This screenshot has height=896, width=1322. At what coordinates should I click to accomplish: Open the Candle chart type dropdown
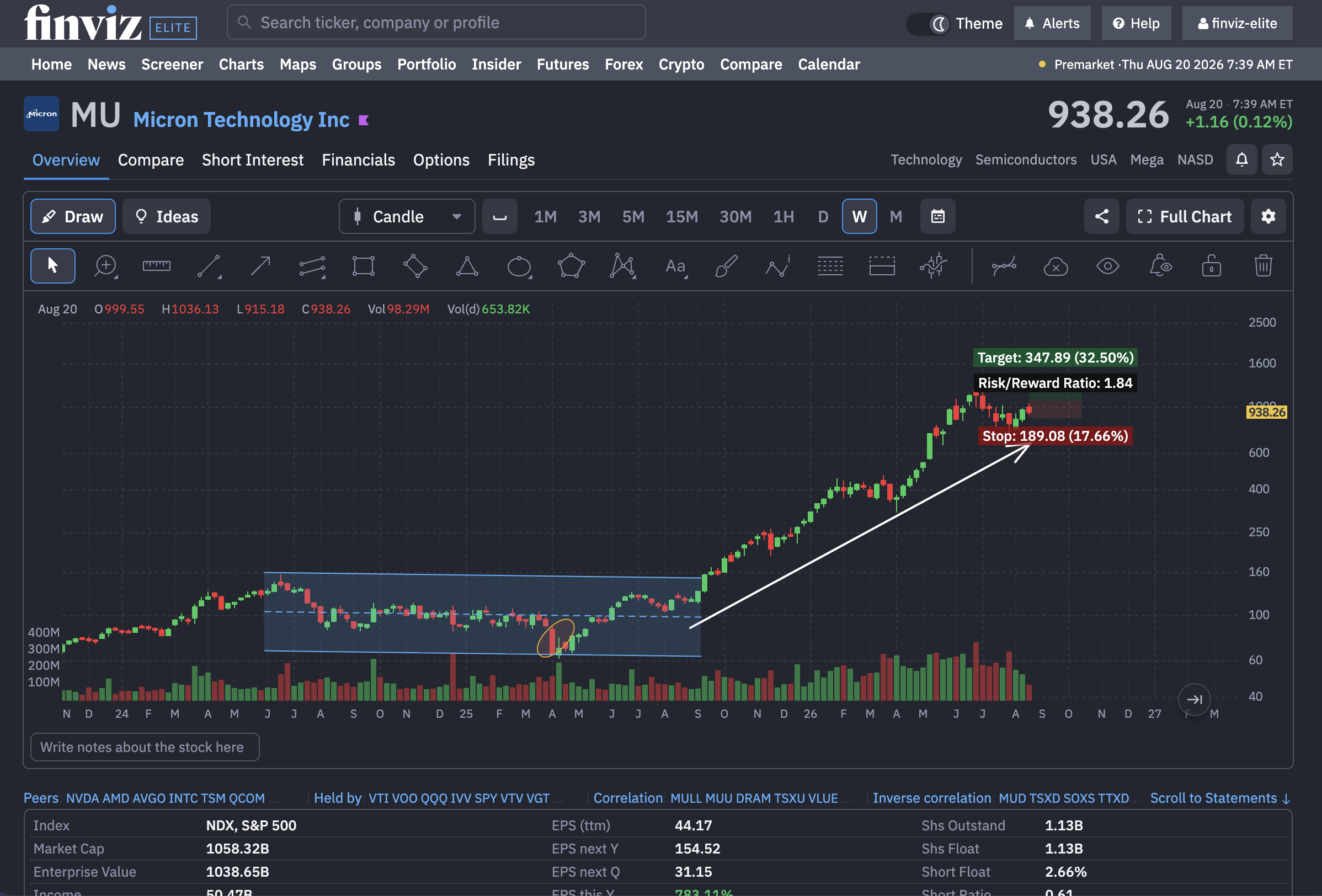pyautogui.click(x=407, y=216)
